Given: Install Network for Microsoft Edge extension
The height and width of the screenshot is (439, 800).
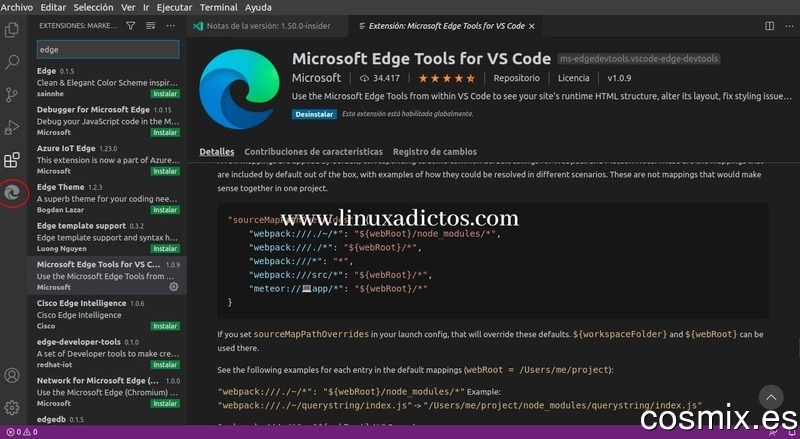Looking at the screenshot, I should tap(165, 404).
